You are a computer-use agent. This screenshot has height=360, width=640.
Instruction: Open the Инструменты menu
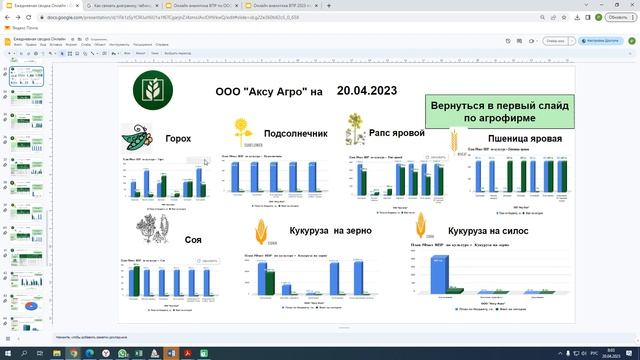[x=119, y=44]
